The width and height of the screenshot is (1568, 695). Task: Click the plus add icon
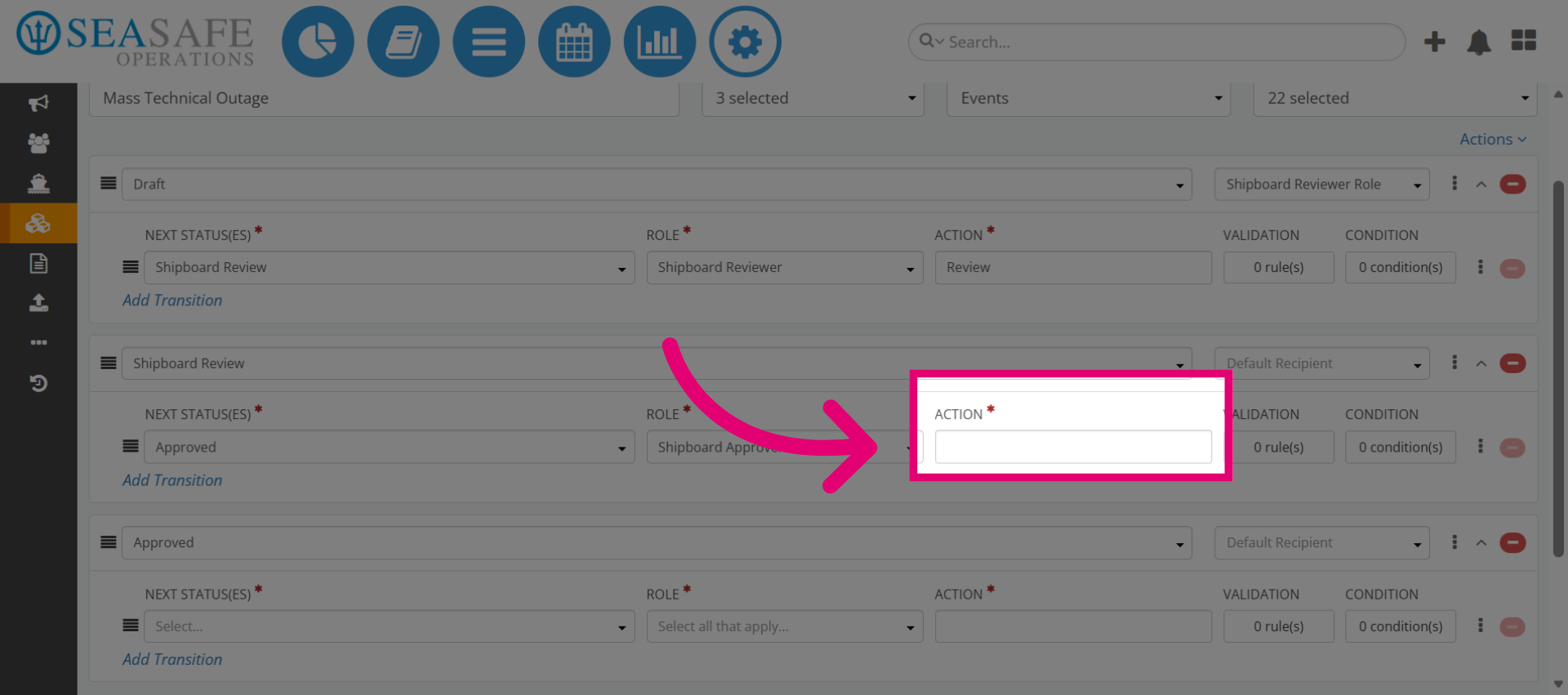pos(1435,42)
